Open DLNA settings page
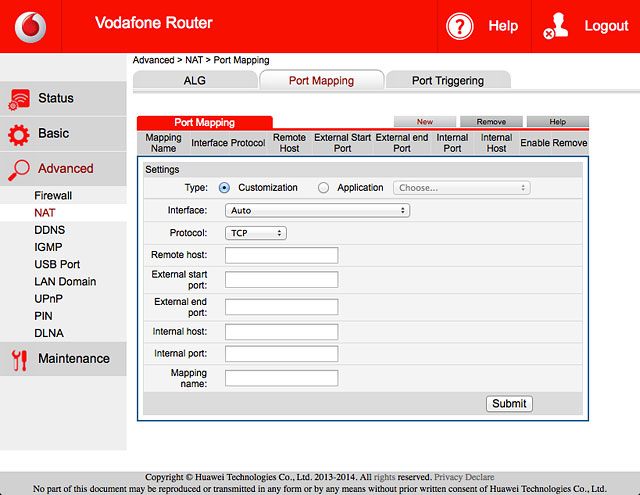Viewport: 640px width, 495px height. (x=49, y=333)
